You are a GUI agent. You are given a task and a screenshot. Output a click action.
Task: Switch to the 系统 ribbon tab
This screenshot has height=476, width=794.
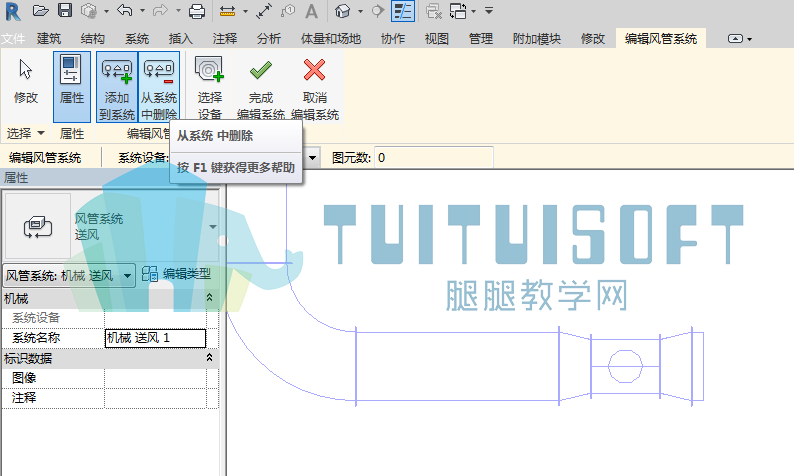click(x=137, y=38)
